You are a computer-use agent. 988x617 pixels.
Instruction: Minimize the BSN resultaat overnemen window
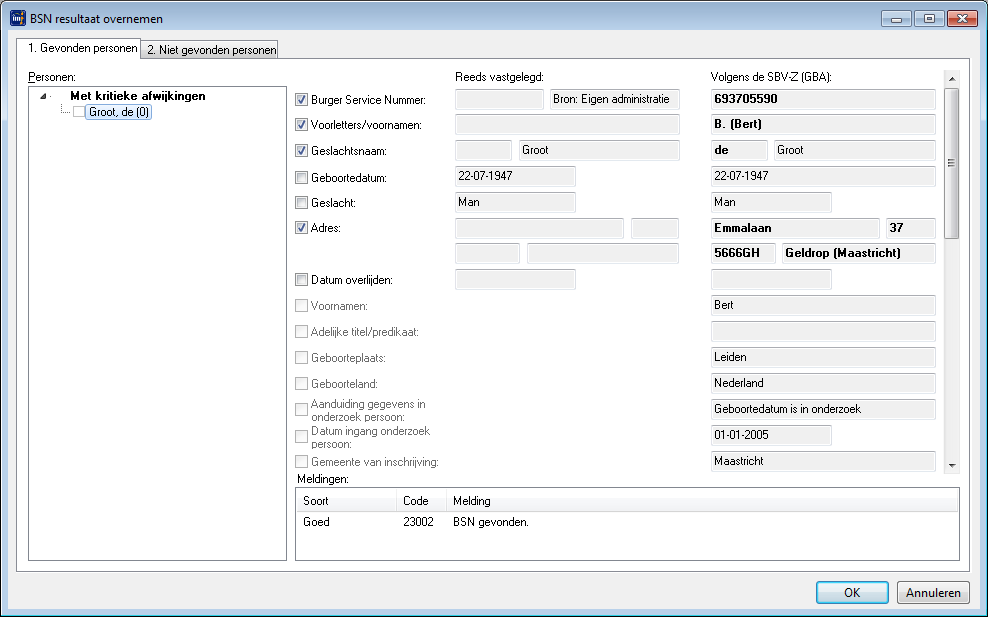(896, 19)
